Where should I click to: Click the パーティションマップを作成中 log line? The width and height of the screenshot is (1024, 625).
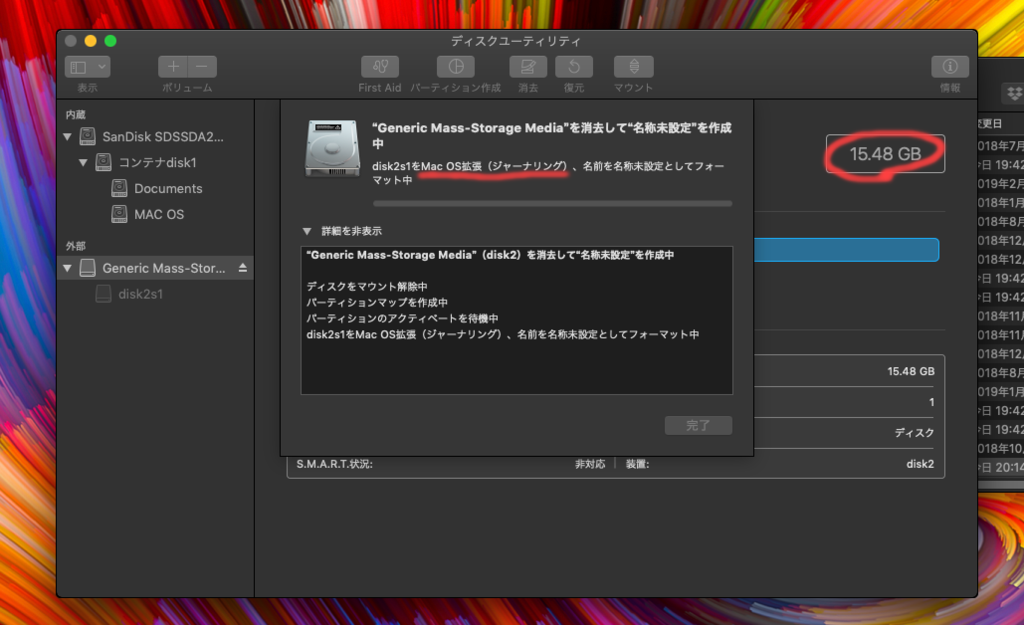click(377, 302)
